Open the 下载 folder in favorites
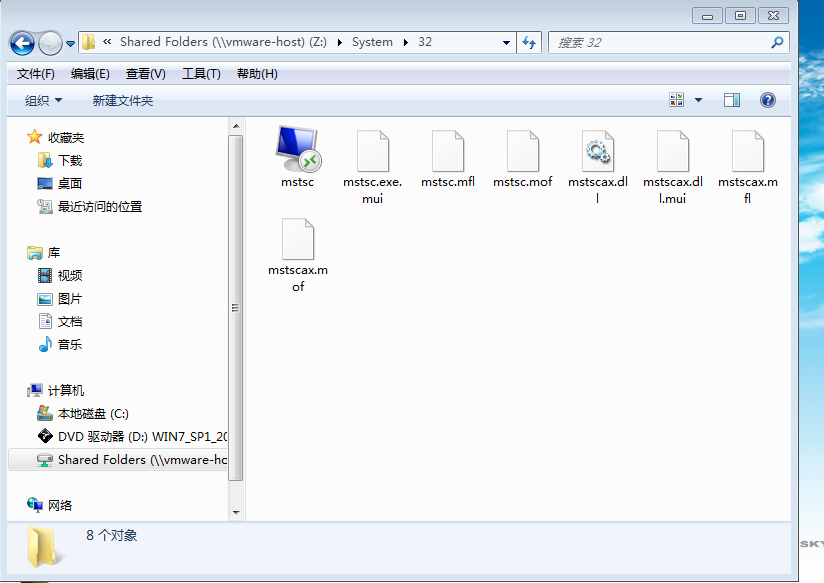 click(x=68, y=158)
